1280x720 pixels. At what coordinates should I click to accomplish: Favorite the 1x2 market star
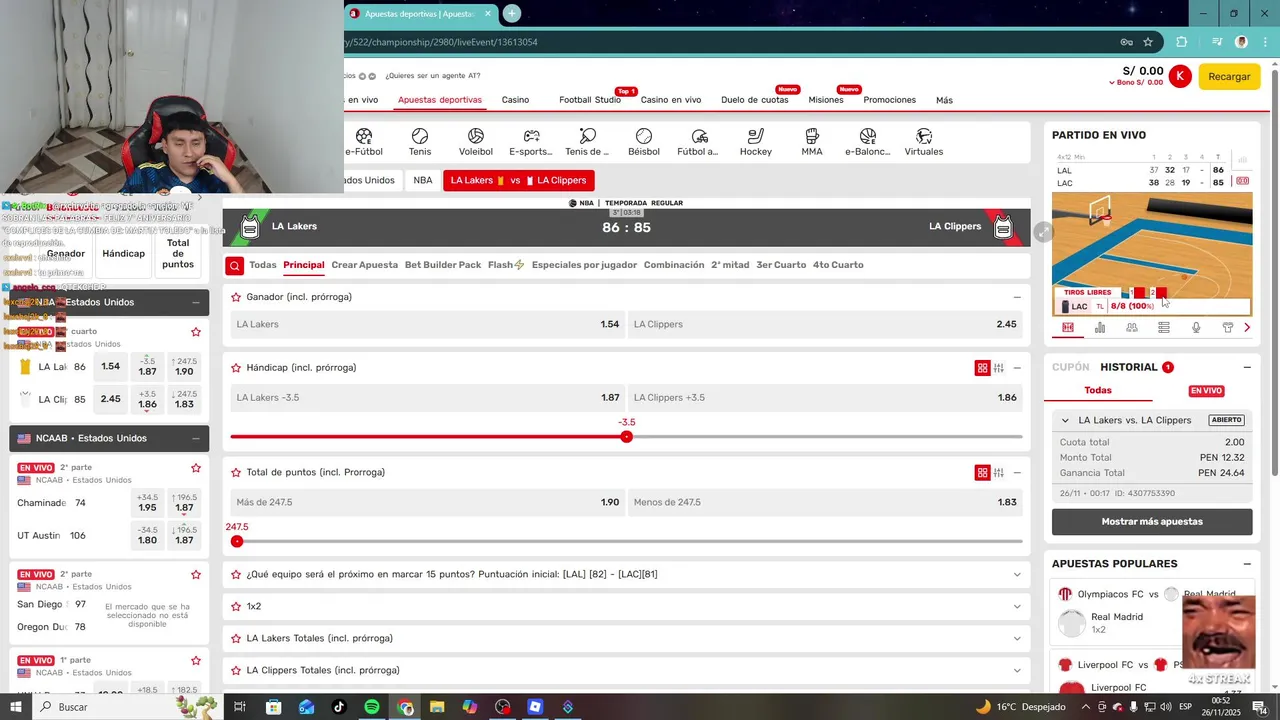click(x=236, y=606)
